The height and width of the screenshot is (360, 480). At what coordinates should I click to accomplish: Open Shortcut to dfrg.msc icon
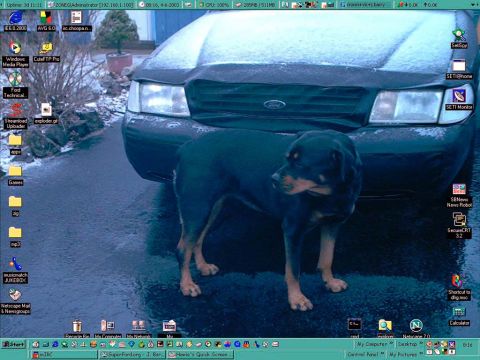459,287
